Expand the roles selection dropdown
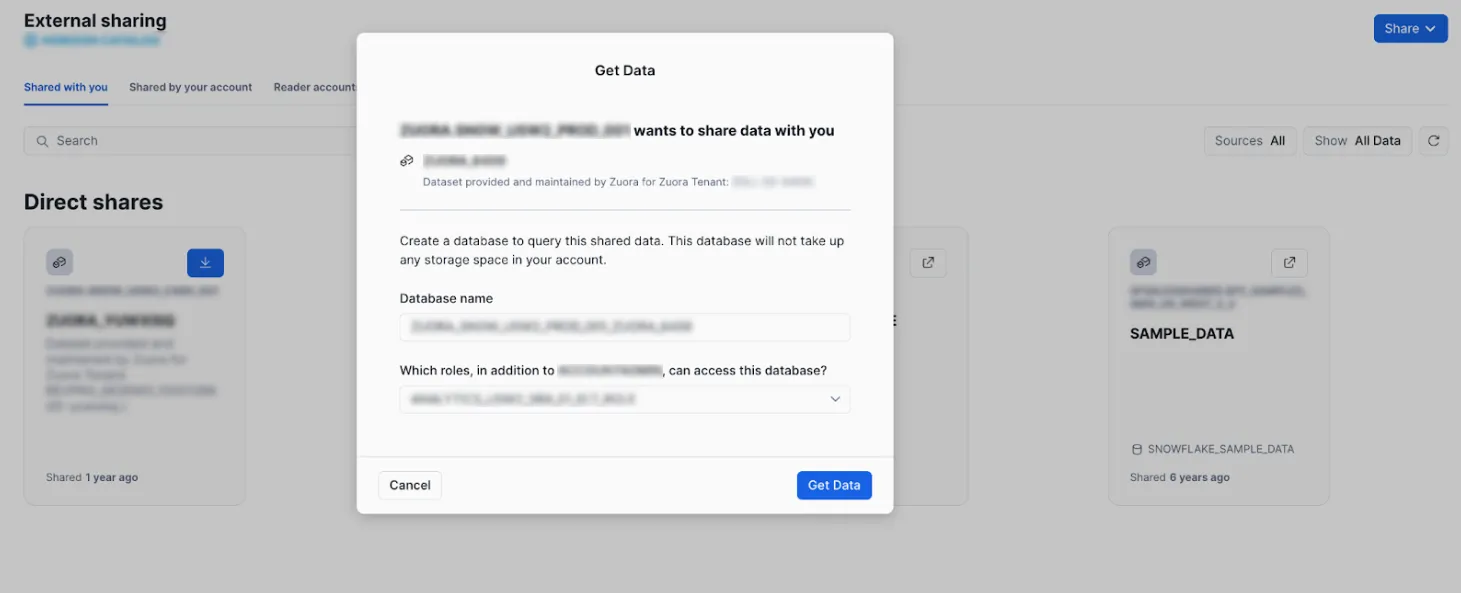Image resolution: width=1461 pixels, height=593 pixels. click(x=625, y=399)
